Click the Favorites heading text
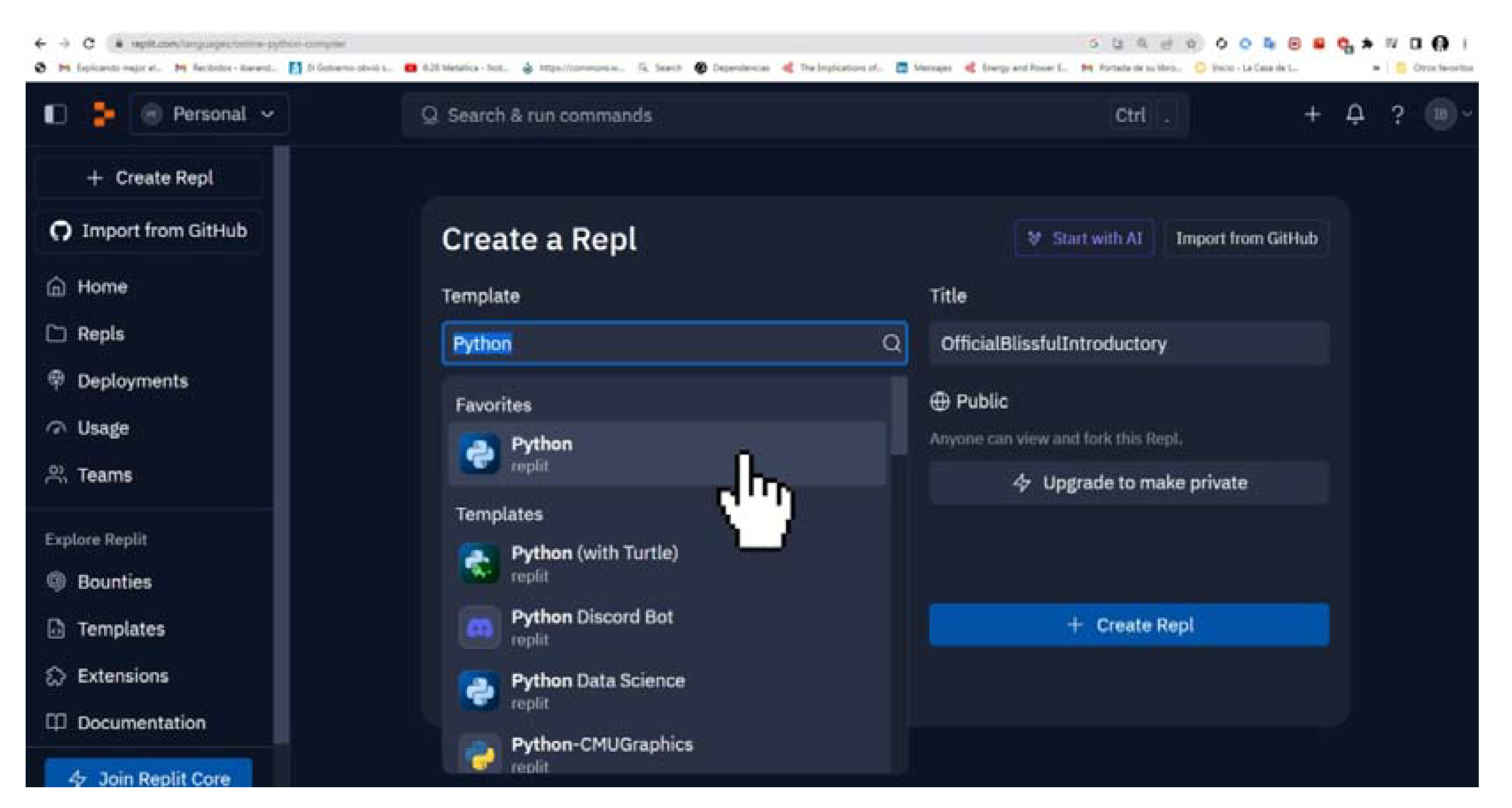This screenshot has height=808, width=1512. [493, 405]
